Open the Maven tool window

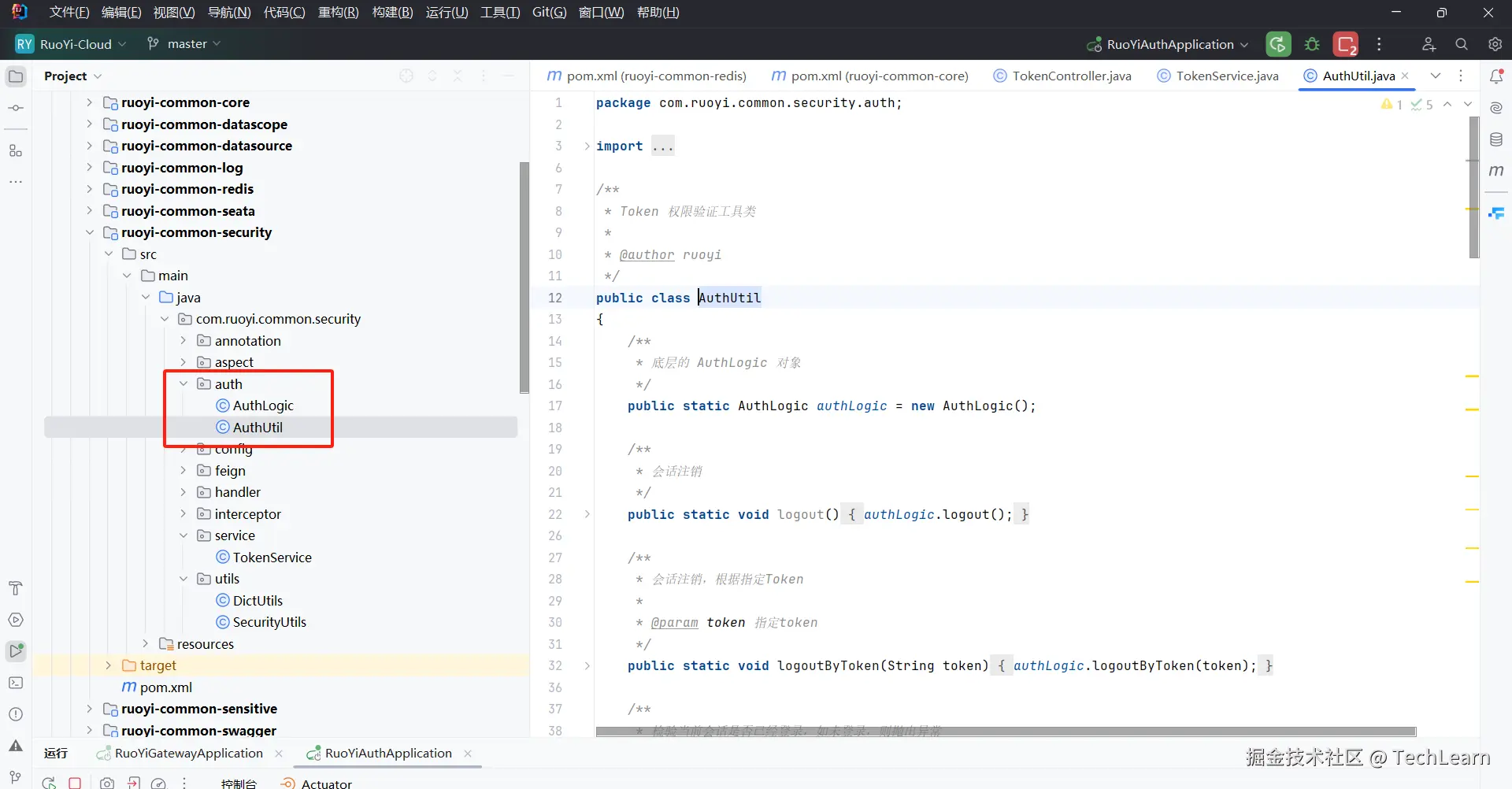1496,171
